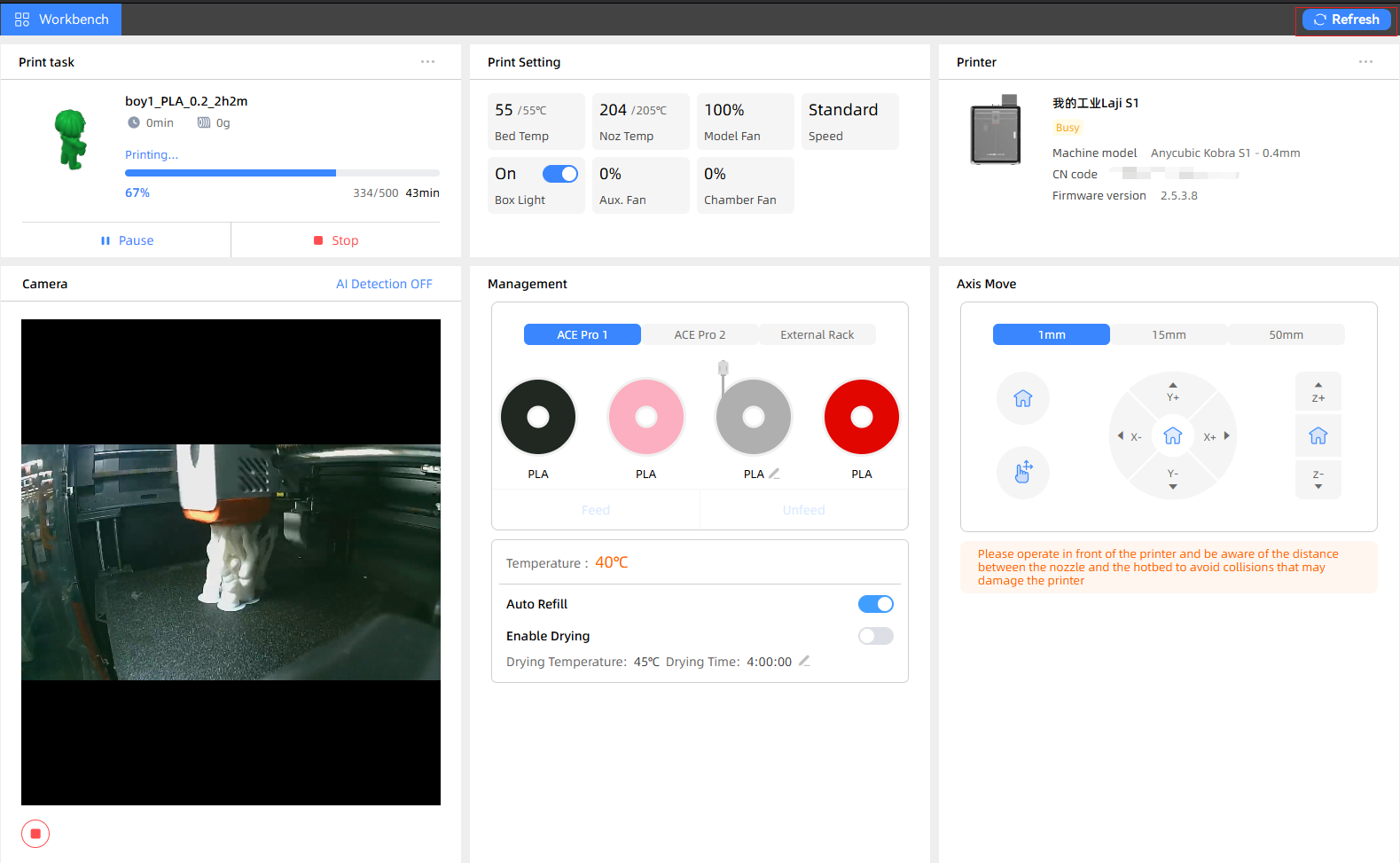Move the axis Y- direction
Viewport: 1400px width, 863px height.
pyautogui.click(x=1173, y=479)
